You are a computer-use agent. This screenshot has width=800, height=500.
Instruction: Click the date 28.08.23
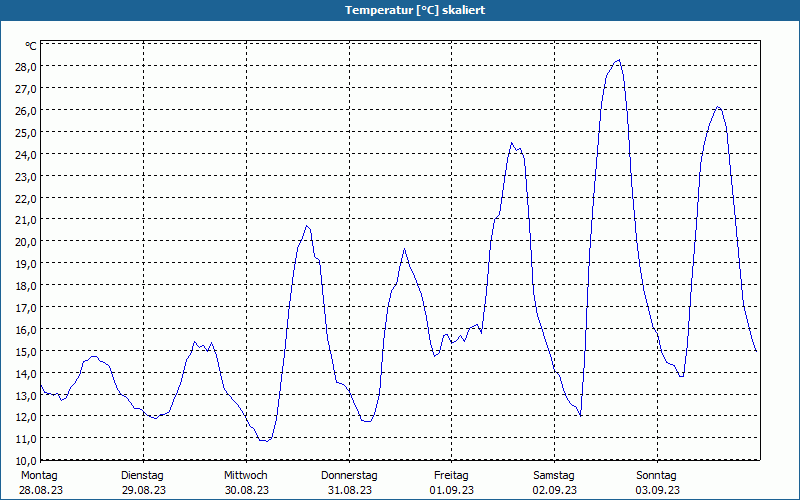[x=41, y=490]
